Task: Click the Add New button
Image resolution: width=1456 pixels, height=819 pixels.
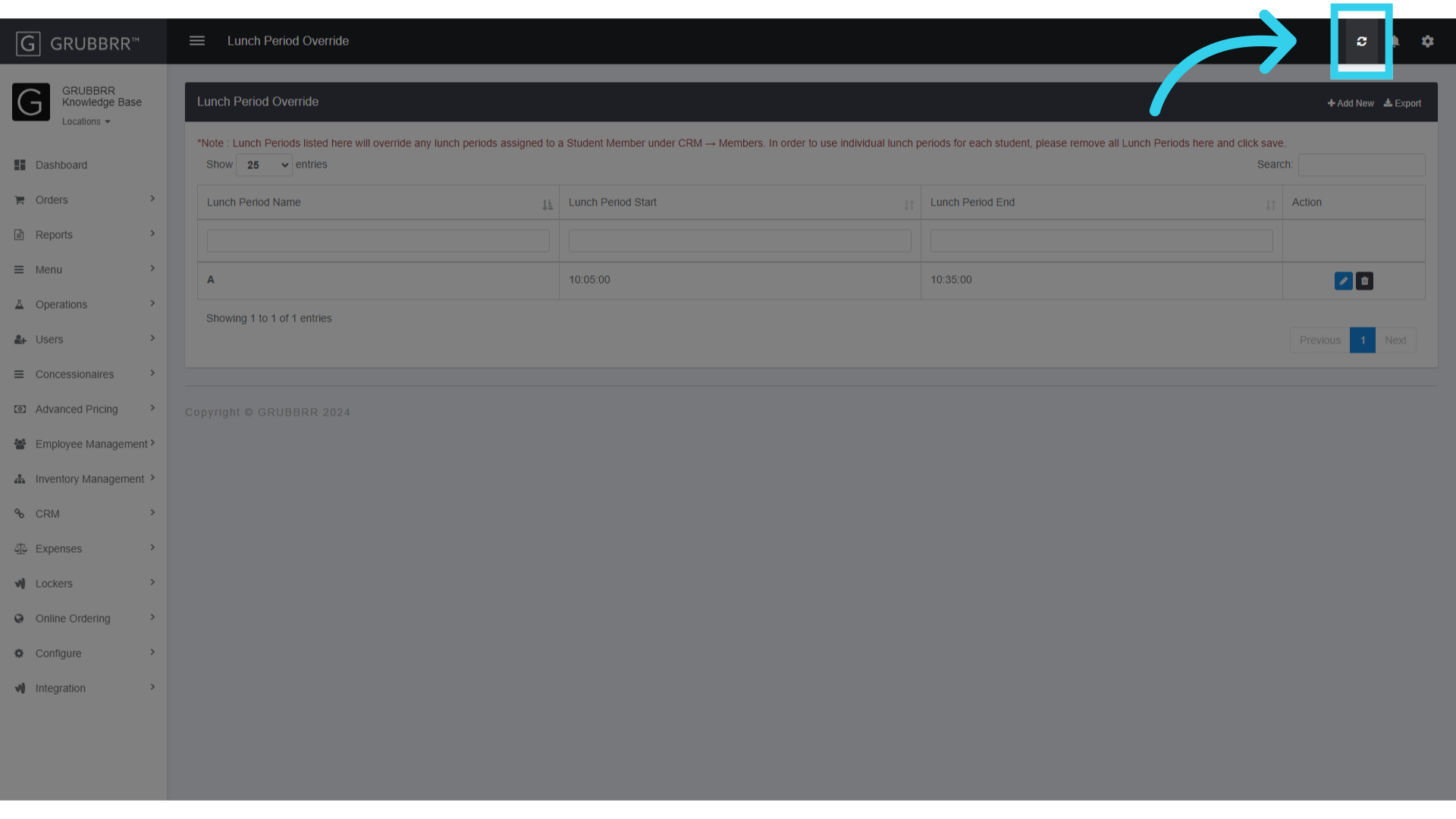Action: [x=1351, y=103]
